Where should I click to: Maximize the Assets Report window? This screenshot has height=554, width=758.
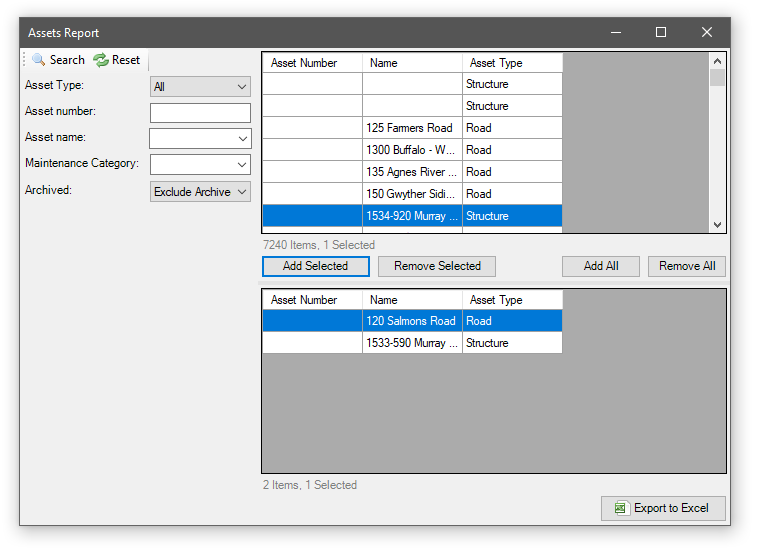click(661, 32)
